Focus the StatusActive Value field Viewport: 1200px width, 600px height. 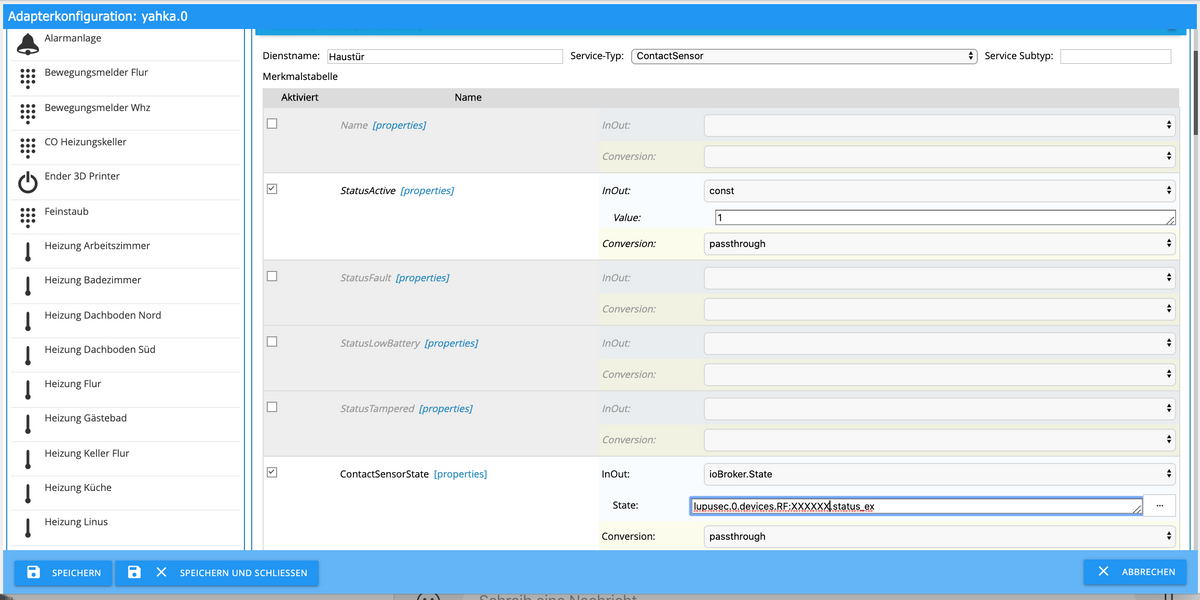coord(945,217)
